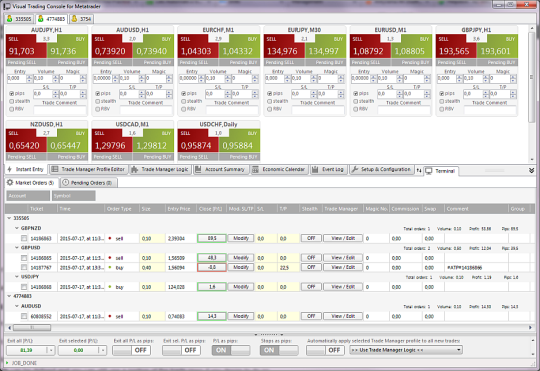The width and height of the screenshot is (540, 371).
Task: Close USDJPY trade showing 1,6
Action: (x=212, y=287)
